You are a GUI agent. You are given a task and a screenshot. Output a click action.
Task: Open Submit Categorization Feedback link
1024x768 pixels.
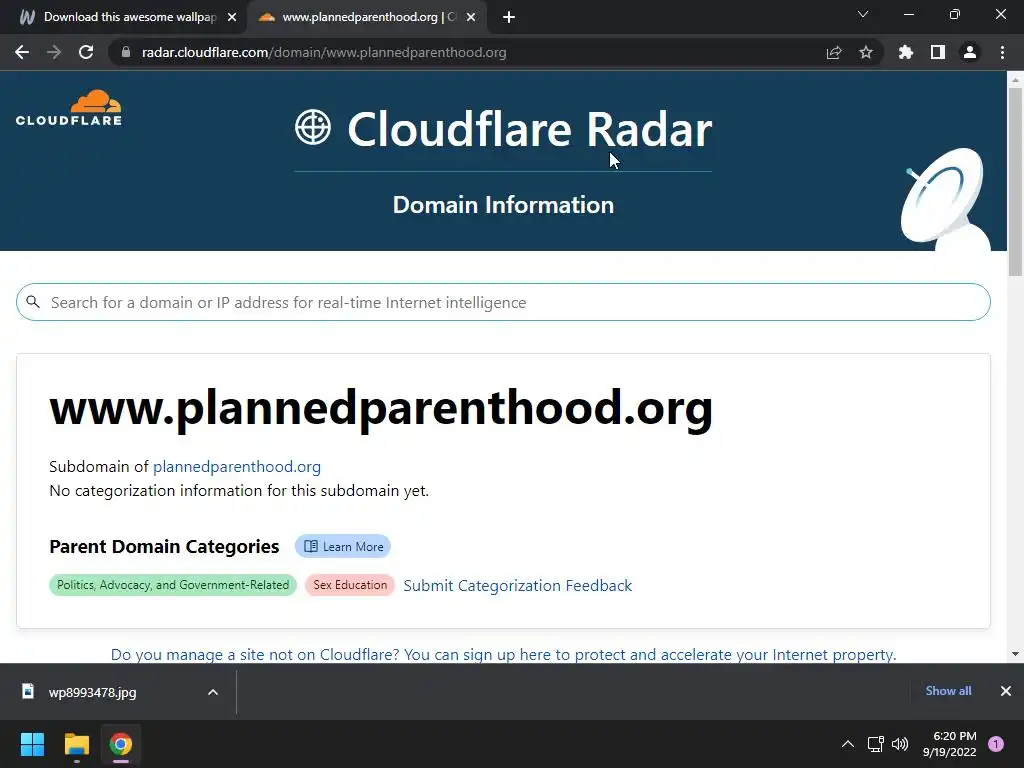[x=518, y=586]
